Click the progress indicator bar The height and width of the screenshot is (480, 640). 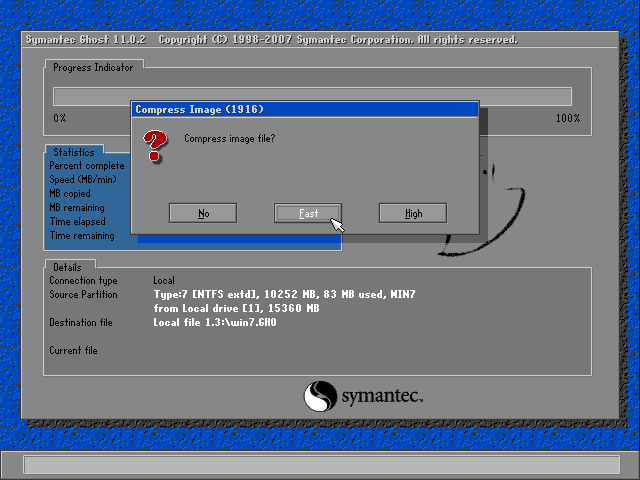pos(312,97)
